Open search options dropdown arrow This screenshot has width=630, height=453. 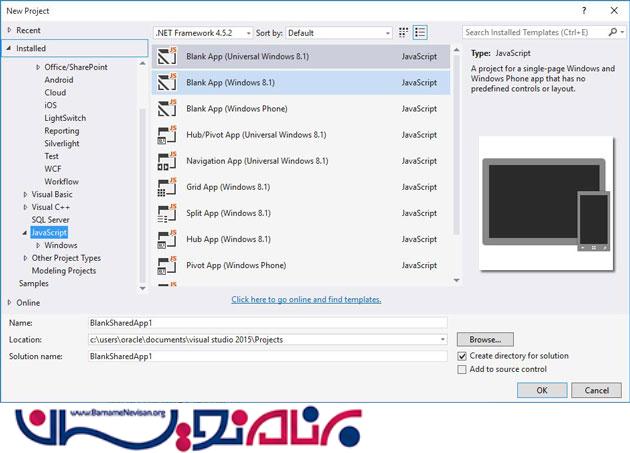(622, 32)
